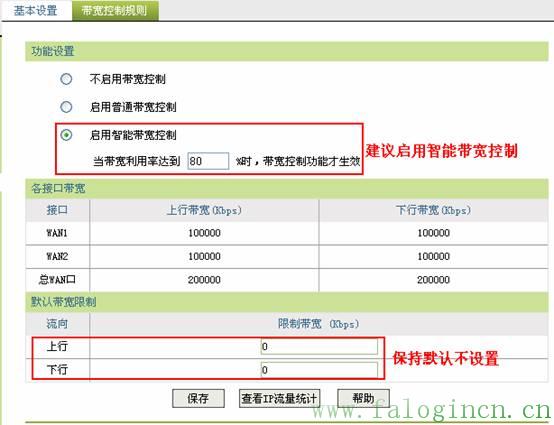Image resolution: width=554 pixels, height=425 pixels.
Task: Click the 限制带宽 (Kbps) column header
Action: point(318,324)
